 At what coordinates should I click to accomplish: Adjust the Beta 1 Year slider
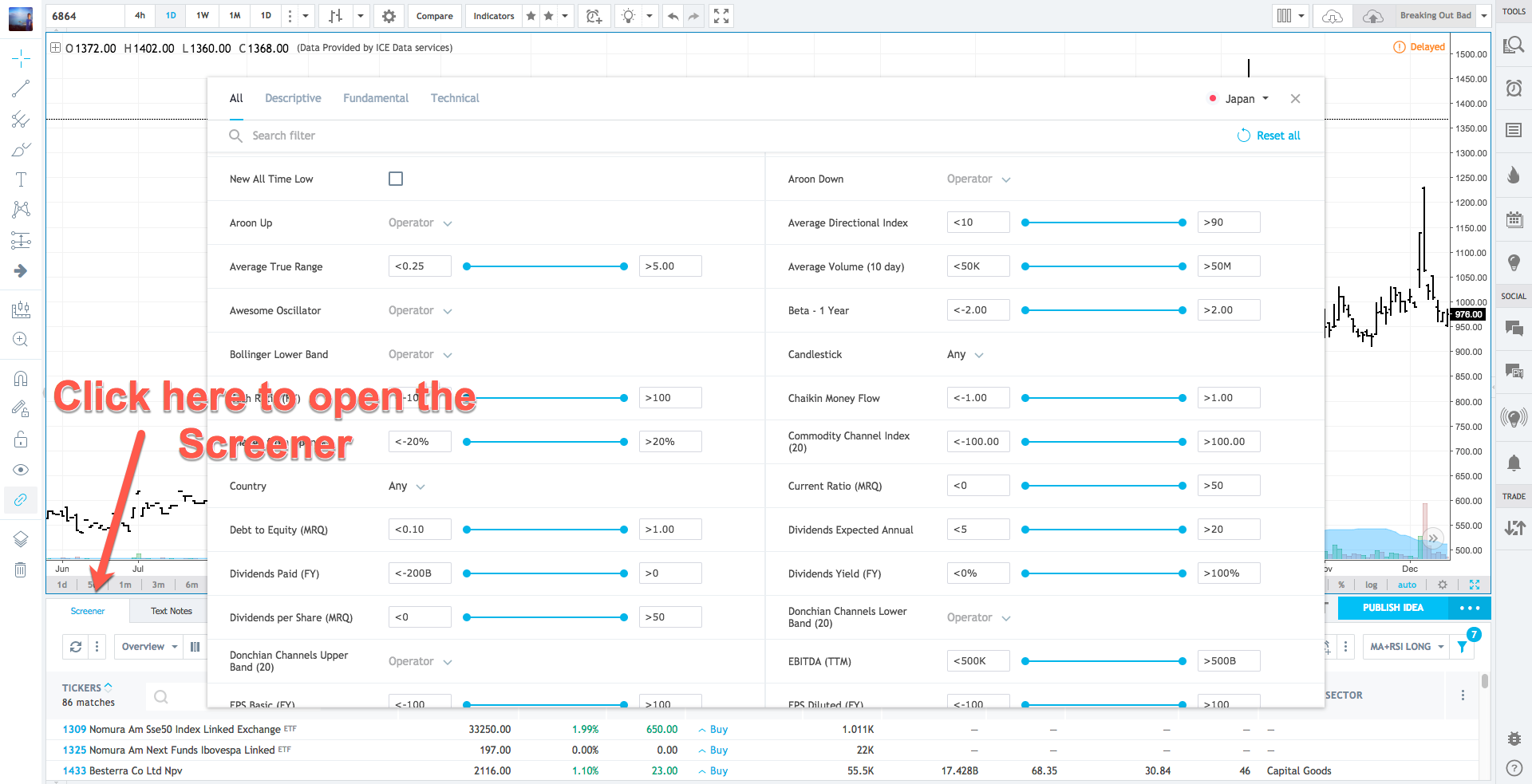[1104, 310]
